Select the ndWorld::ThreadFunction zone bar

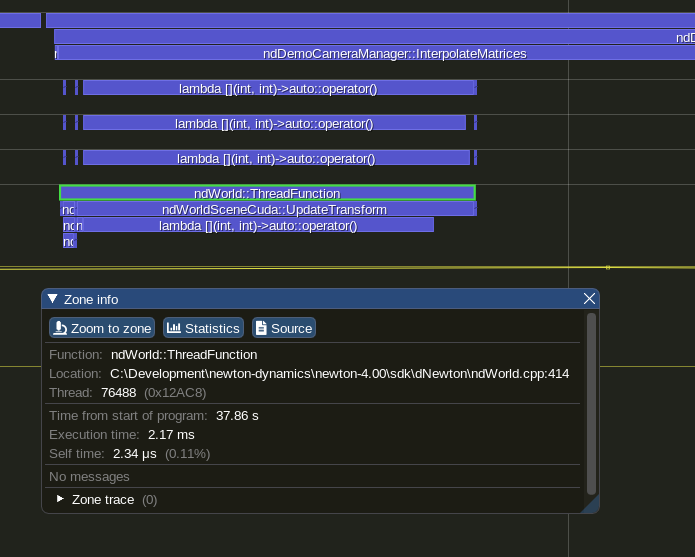click(x=267, y=193)
